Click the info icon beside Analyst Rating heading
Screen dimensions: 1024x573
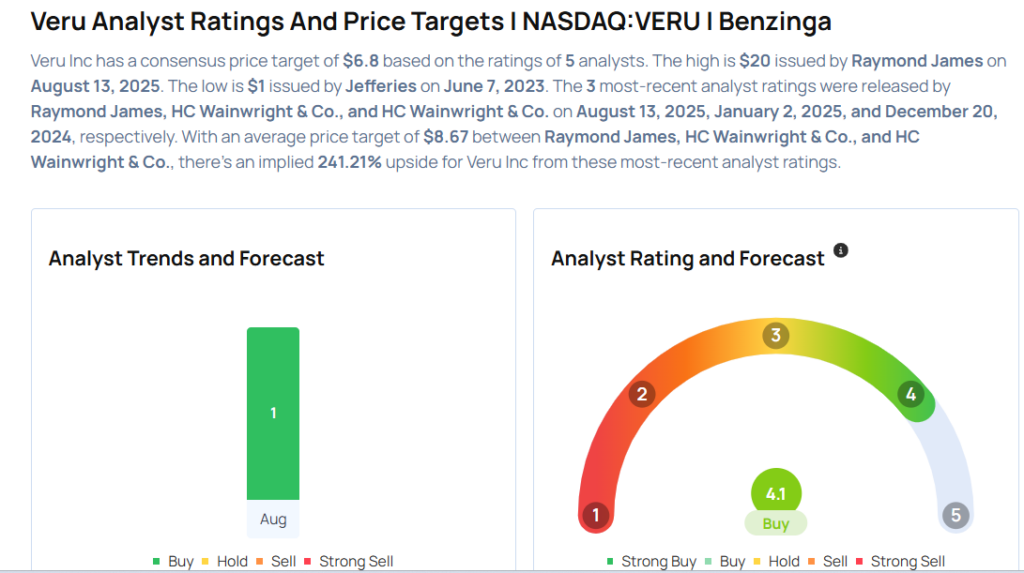coord(841,251)
